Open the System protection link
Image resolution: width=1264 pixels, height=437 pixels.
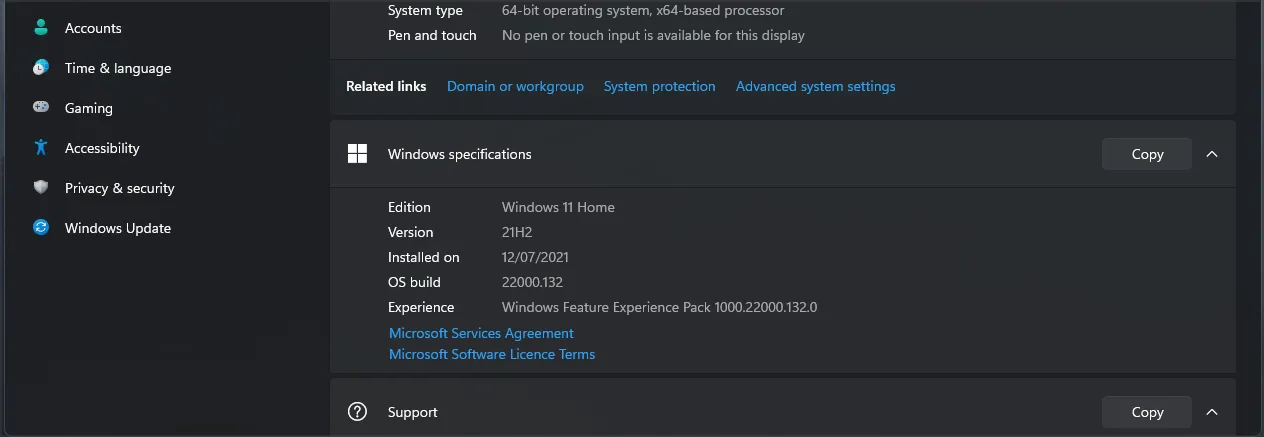[x=659, y=87]
